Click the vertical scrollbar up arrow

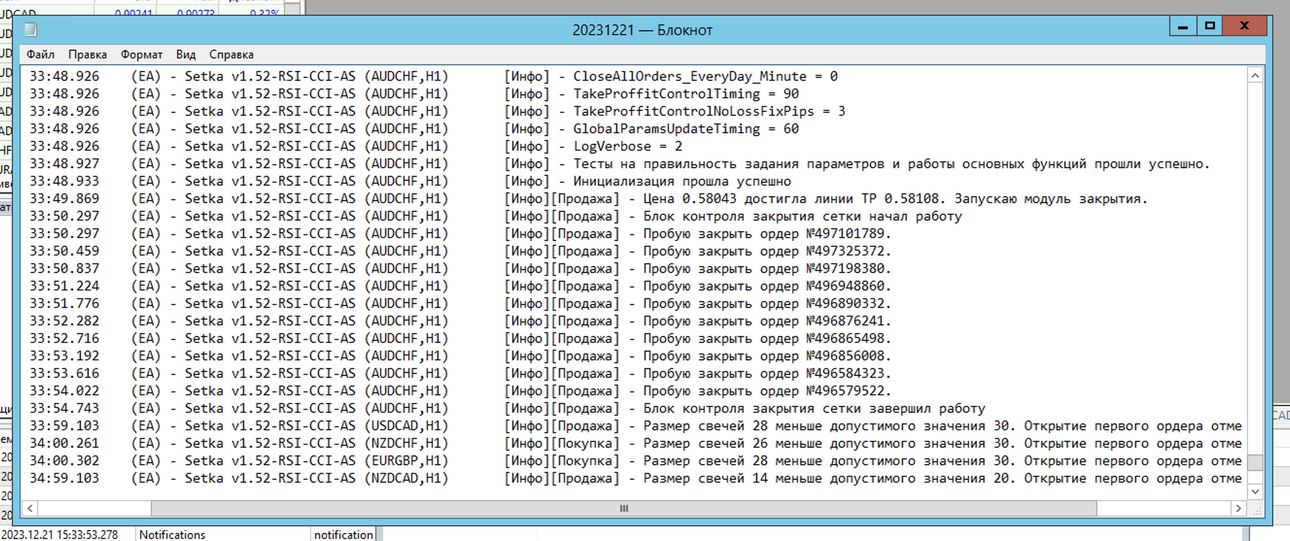point(1255,76)
